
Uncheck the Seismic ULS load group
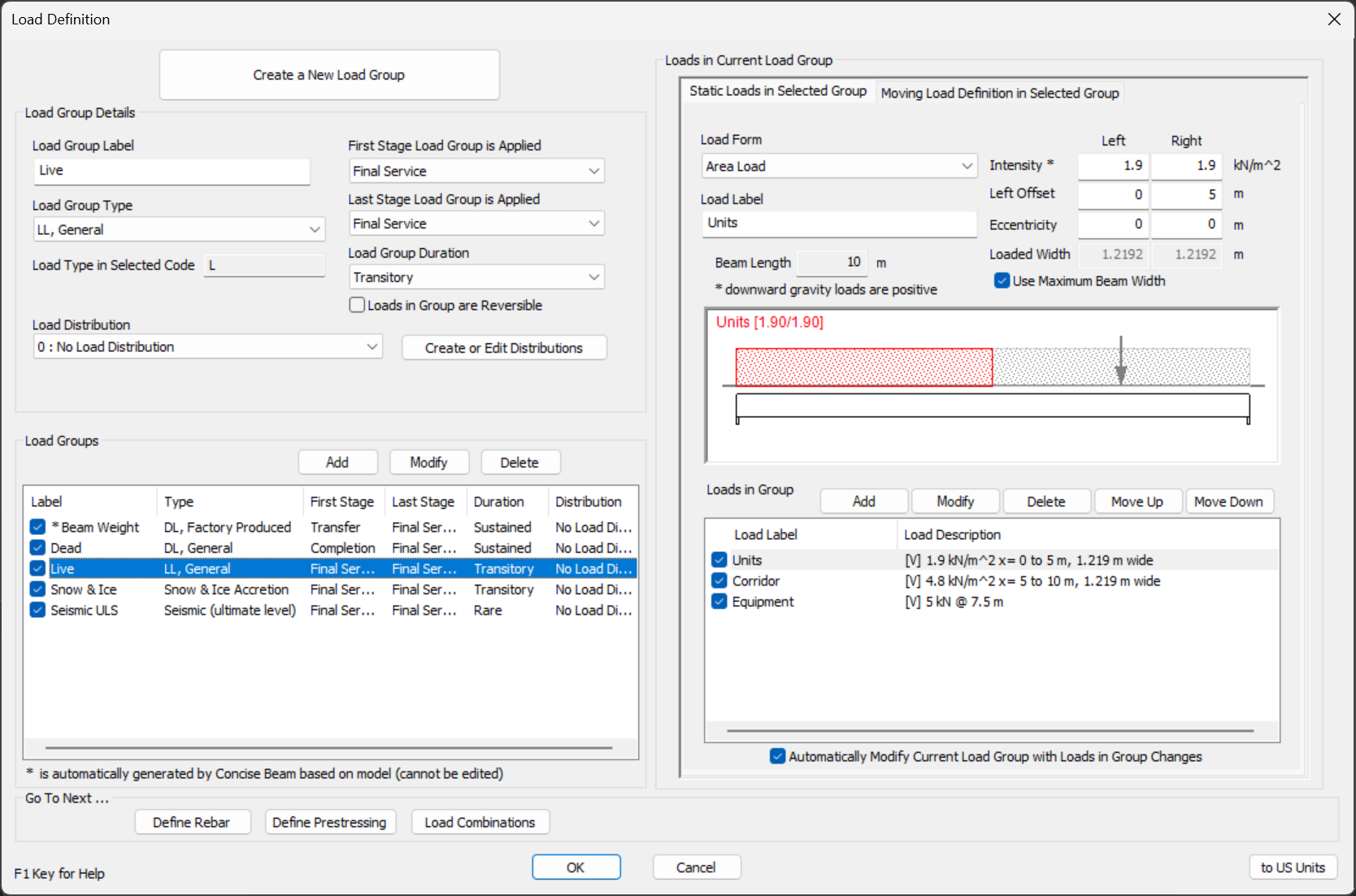(37, 610)
